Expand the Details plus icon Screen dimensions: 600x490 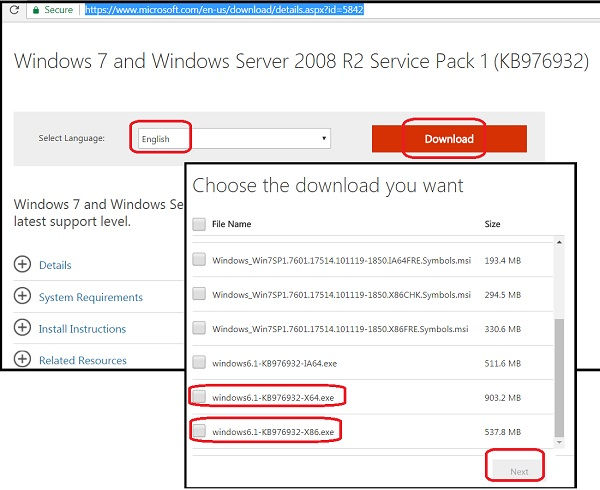click(23, 264)
